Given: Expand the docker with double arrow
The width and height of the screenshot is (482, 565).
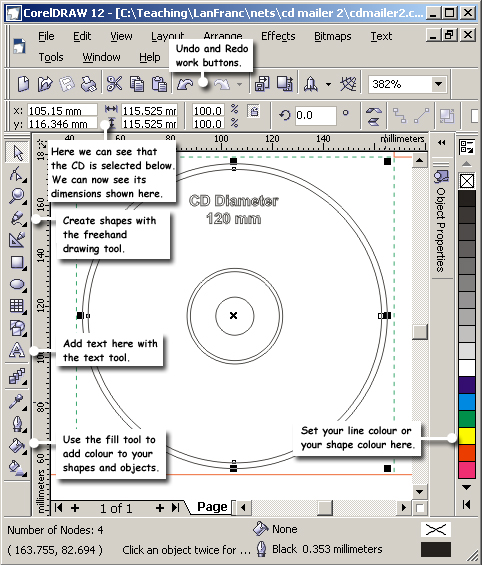Looking at the screenshot, I should tap(442, 143).
